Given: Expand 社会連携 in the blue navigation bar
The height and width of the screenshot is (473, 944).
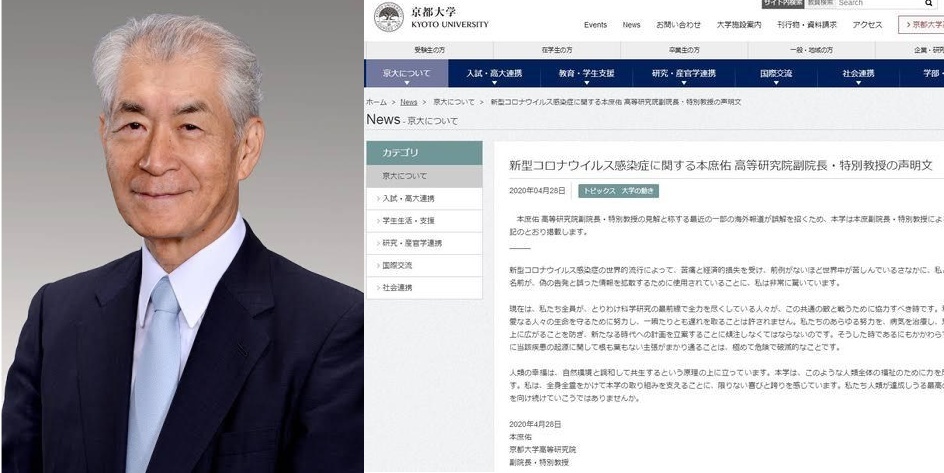Looking at the screenshot, I should [x=858, y=74].
